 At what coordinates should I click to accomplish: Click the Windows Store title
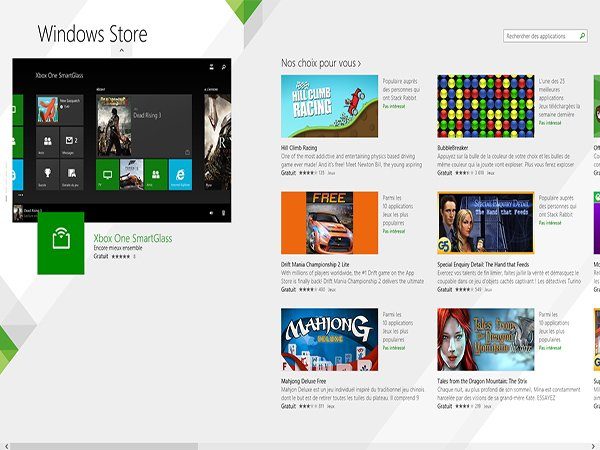pyautogui.click(x=92, y=34)
